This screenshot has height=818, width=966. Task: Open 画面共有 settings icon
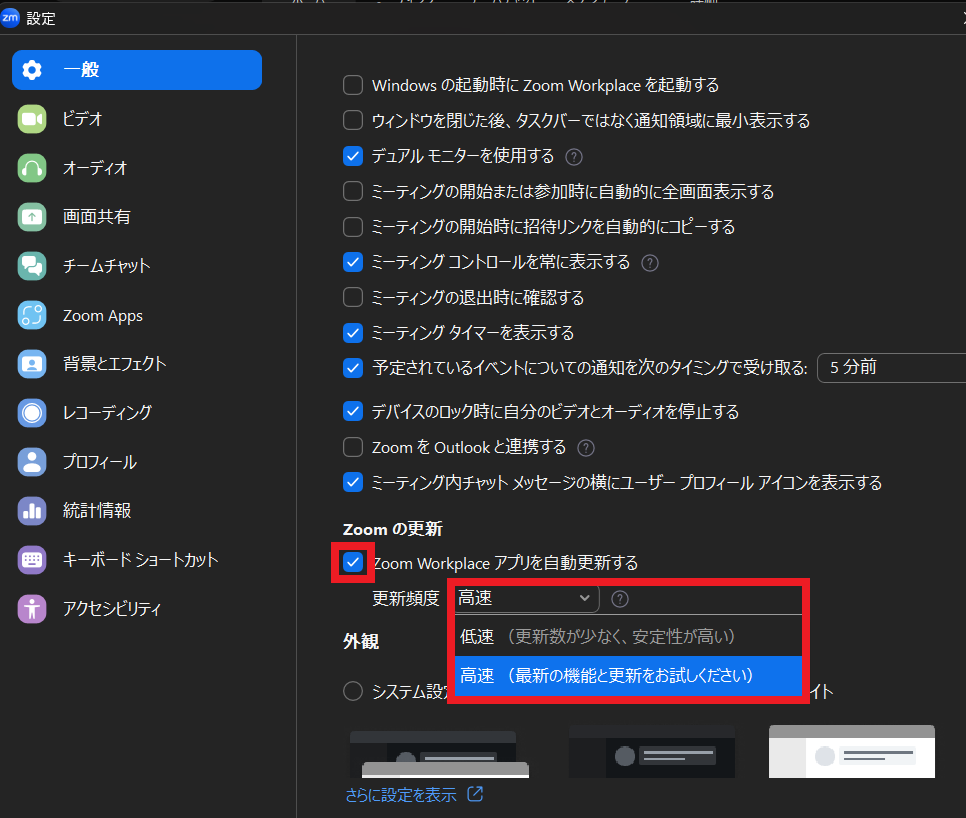[x=33, y=216]
